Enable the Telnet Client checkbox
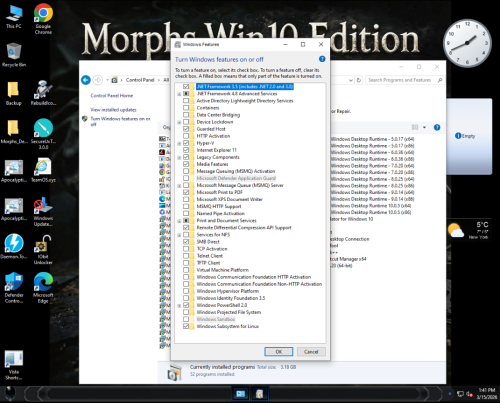The height and width of the screenshot is (403, 500). 186,256
